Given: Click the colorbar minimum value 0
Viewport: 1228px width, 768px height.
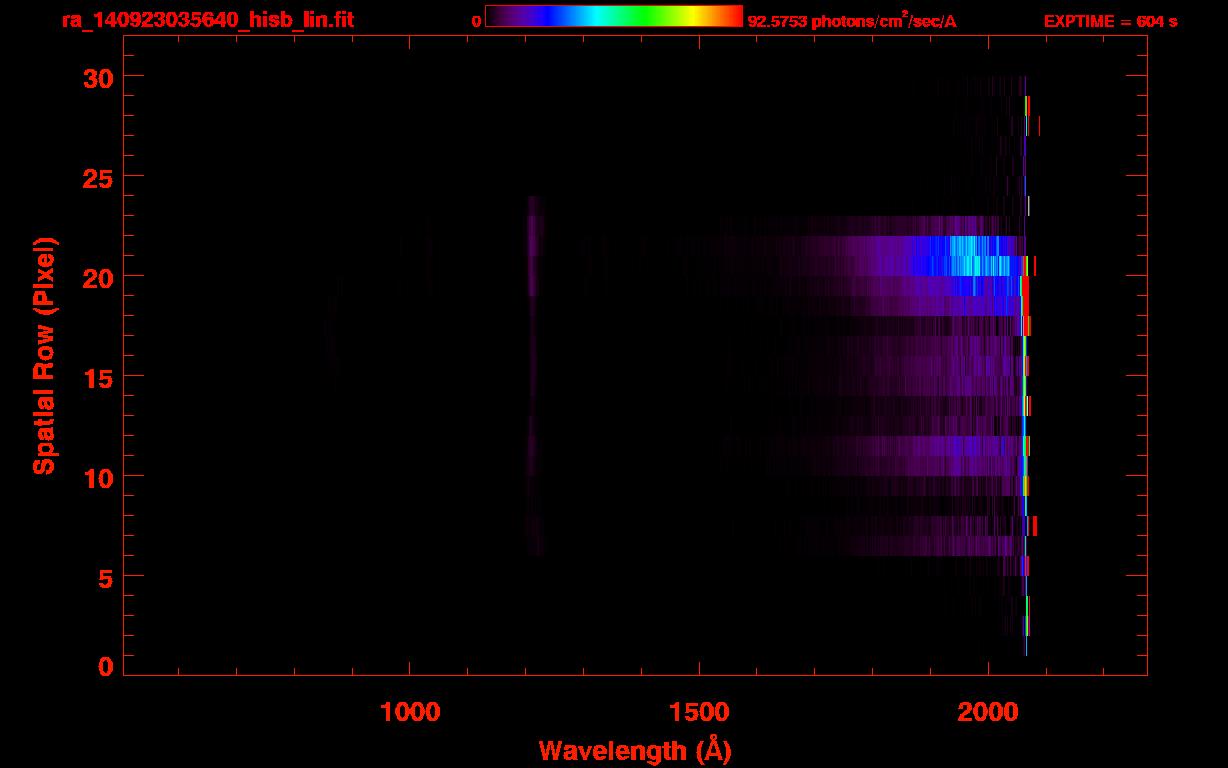Looking at the screenshot, I should coord(477,21).
